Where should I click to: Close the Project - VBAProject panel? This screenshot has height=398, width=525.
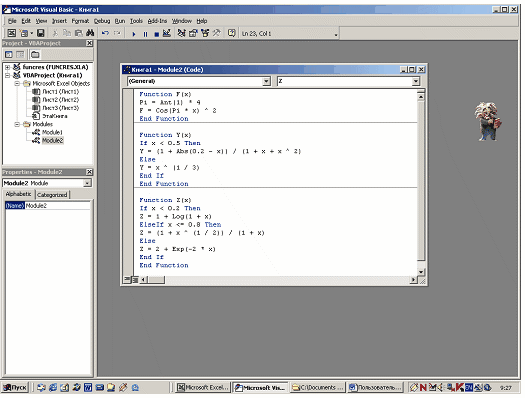(x=89, y=43)
